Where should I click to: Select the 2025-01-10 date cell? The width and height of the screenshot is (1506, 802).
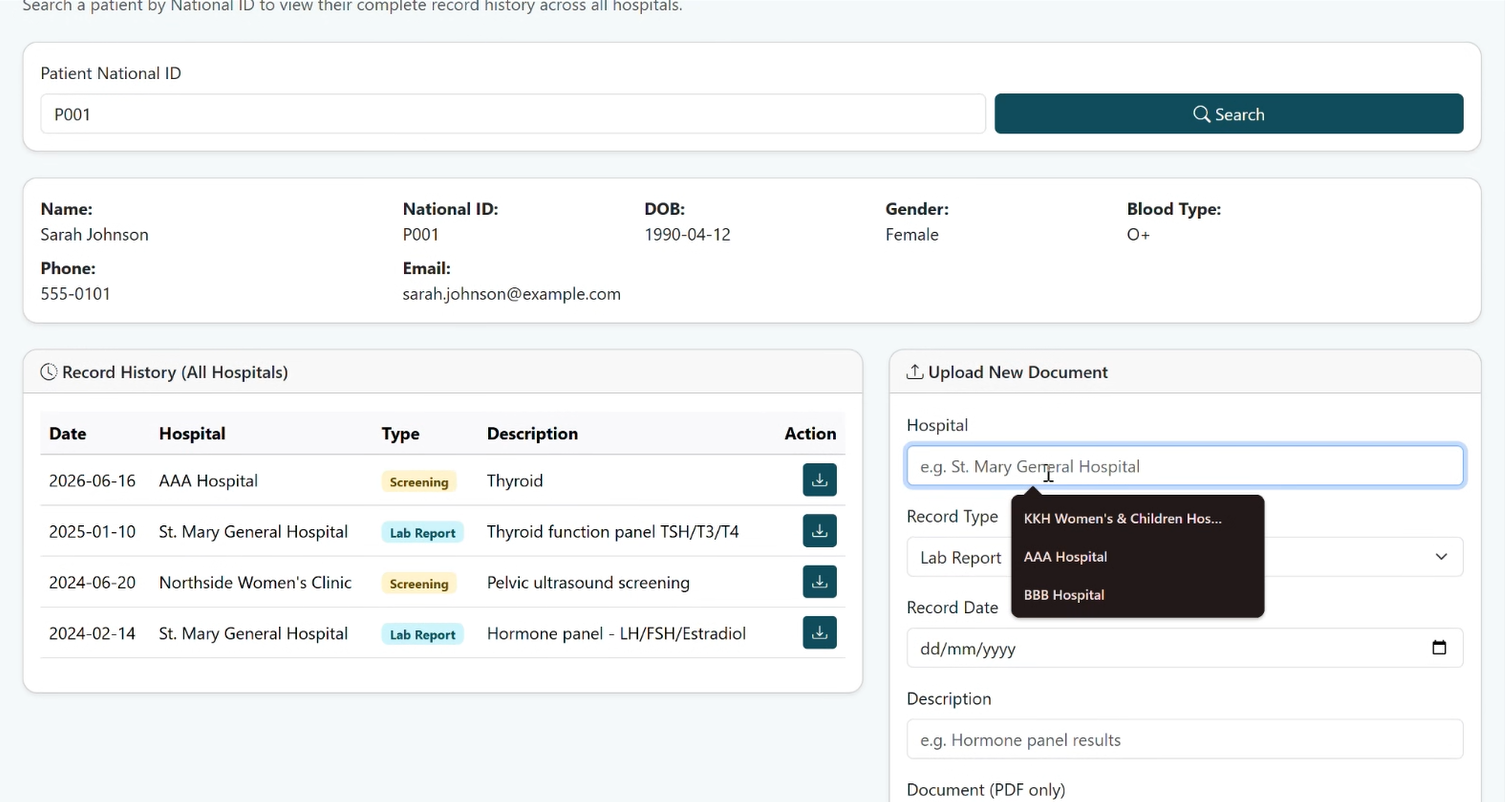(92, 532)
